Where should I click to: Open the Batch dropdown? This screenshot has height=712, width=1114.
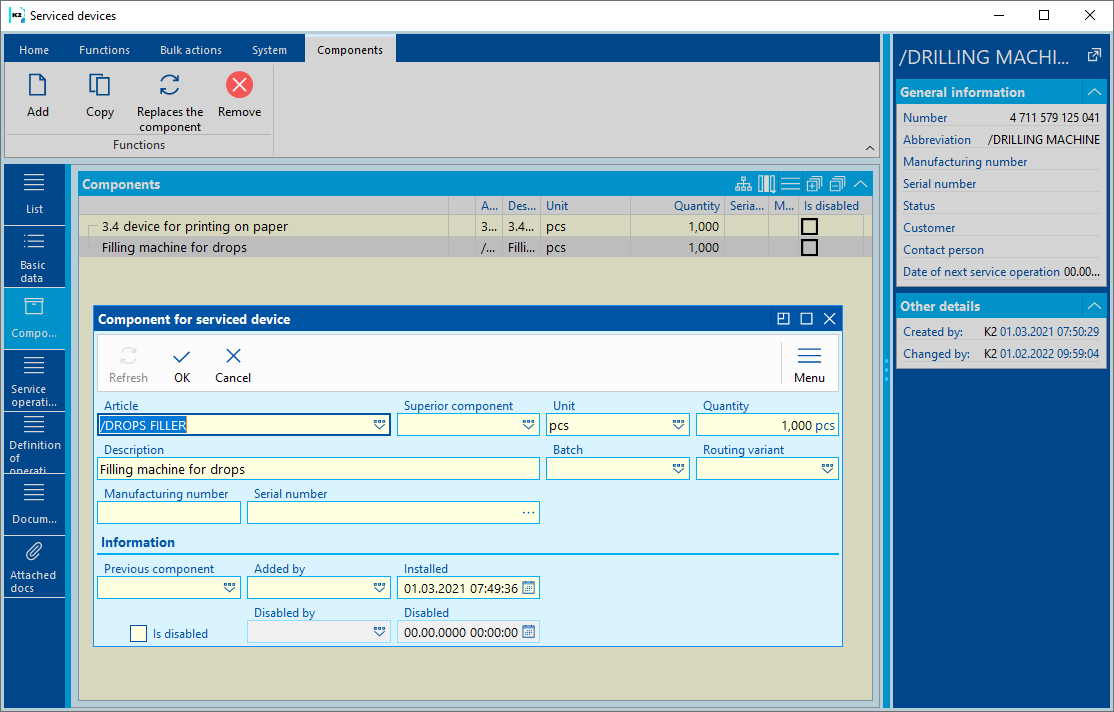(x=678, y=468)
